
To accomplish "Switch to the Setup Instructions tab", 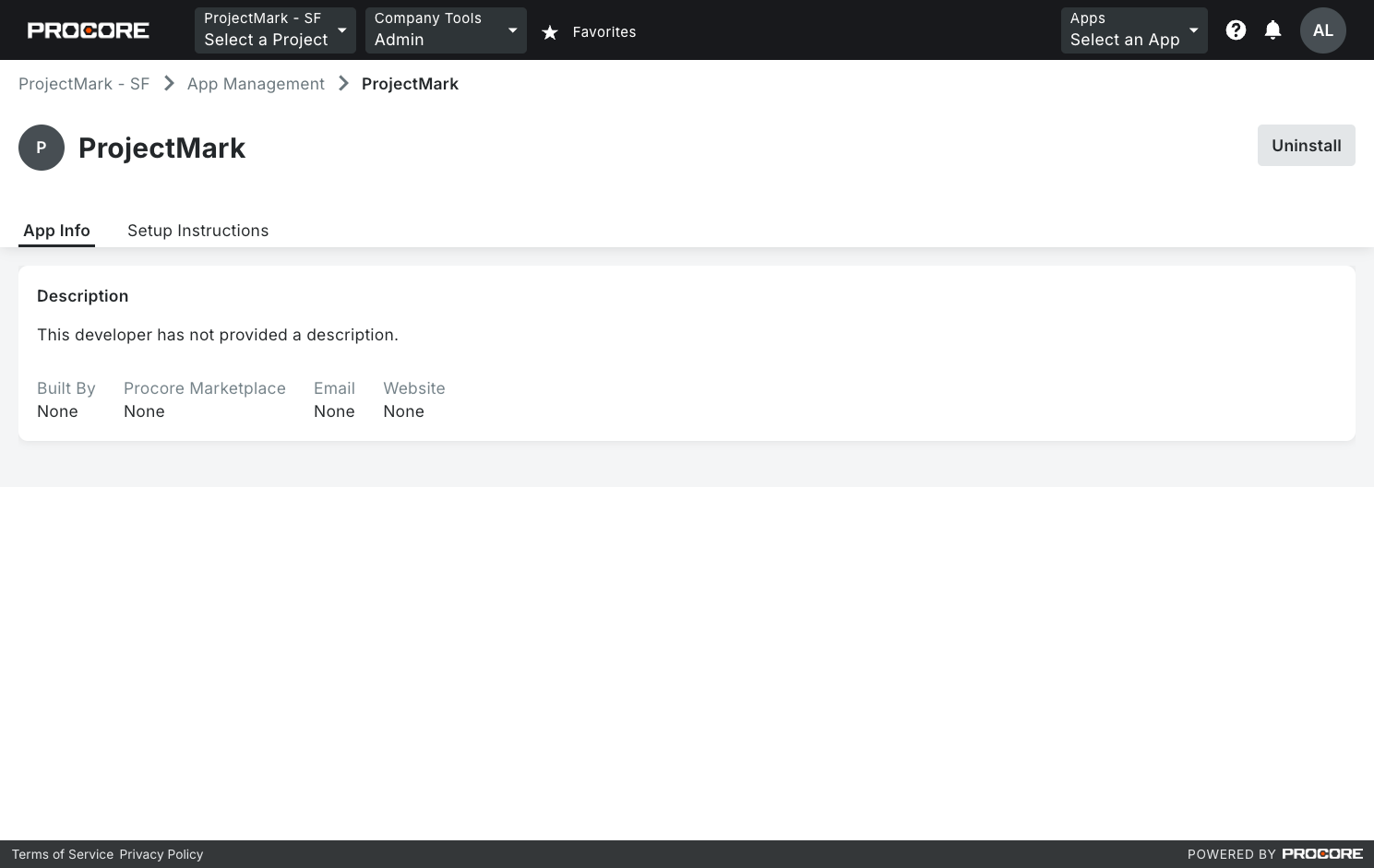I will point(197,231).
